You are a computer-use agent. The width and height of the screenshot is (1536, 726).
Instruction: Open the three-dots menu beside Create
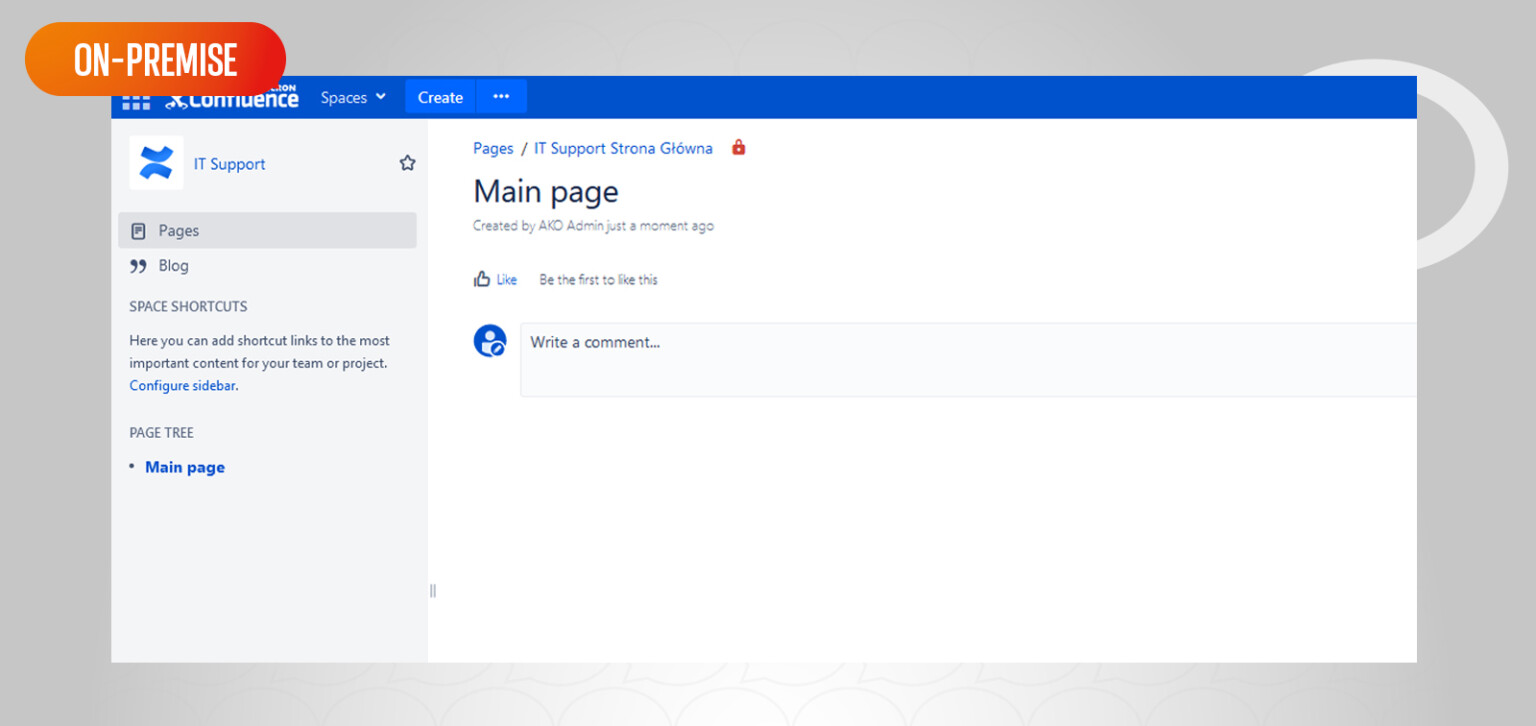pos(501,97)
